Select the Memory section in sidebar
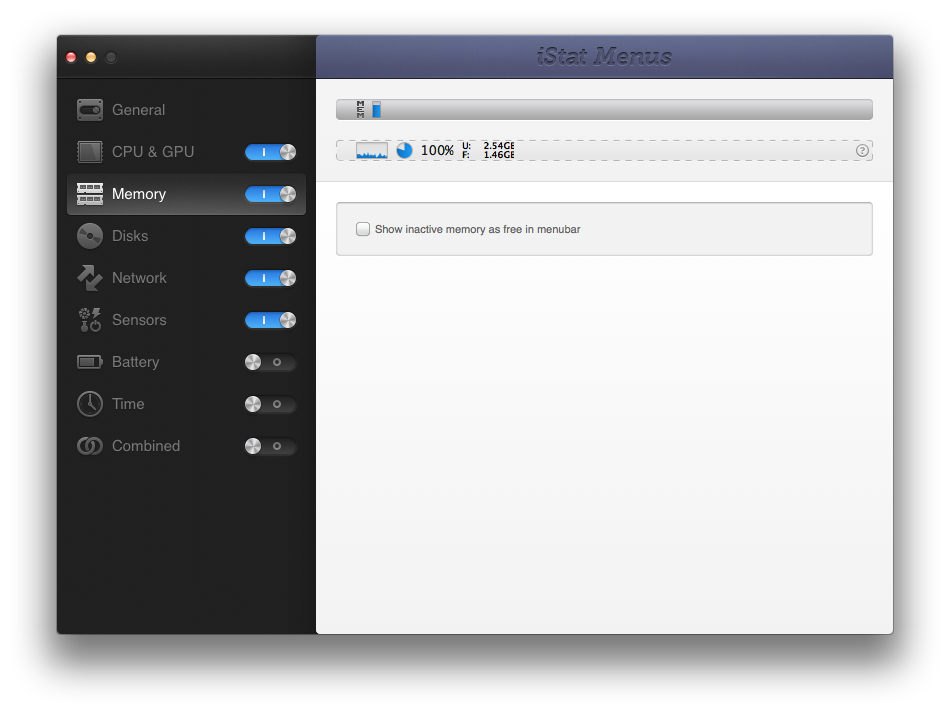The height and width of the screenshot is (713, 950). (x=139, y=194)
